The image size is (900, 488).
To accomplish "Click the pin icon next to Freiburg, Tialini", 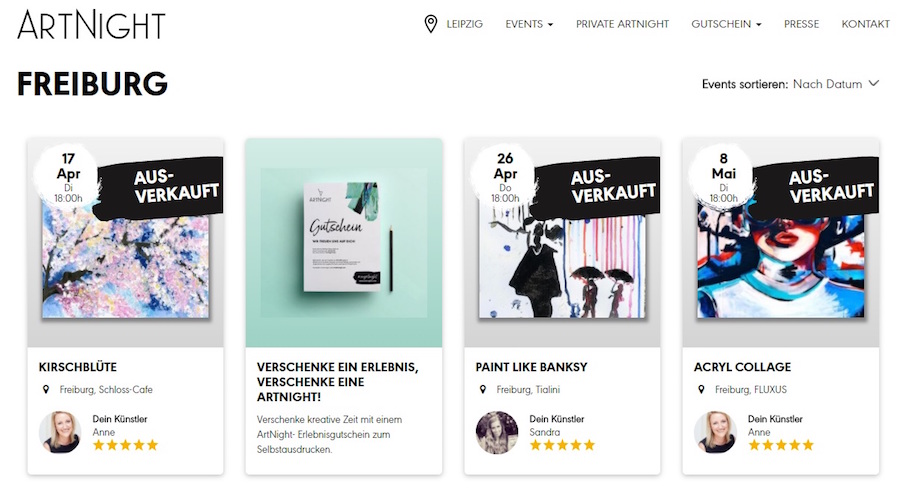I will pos(483,389).
